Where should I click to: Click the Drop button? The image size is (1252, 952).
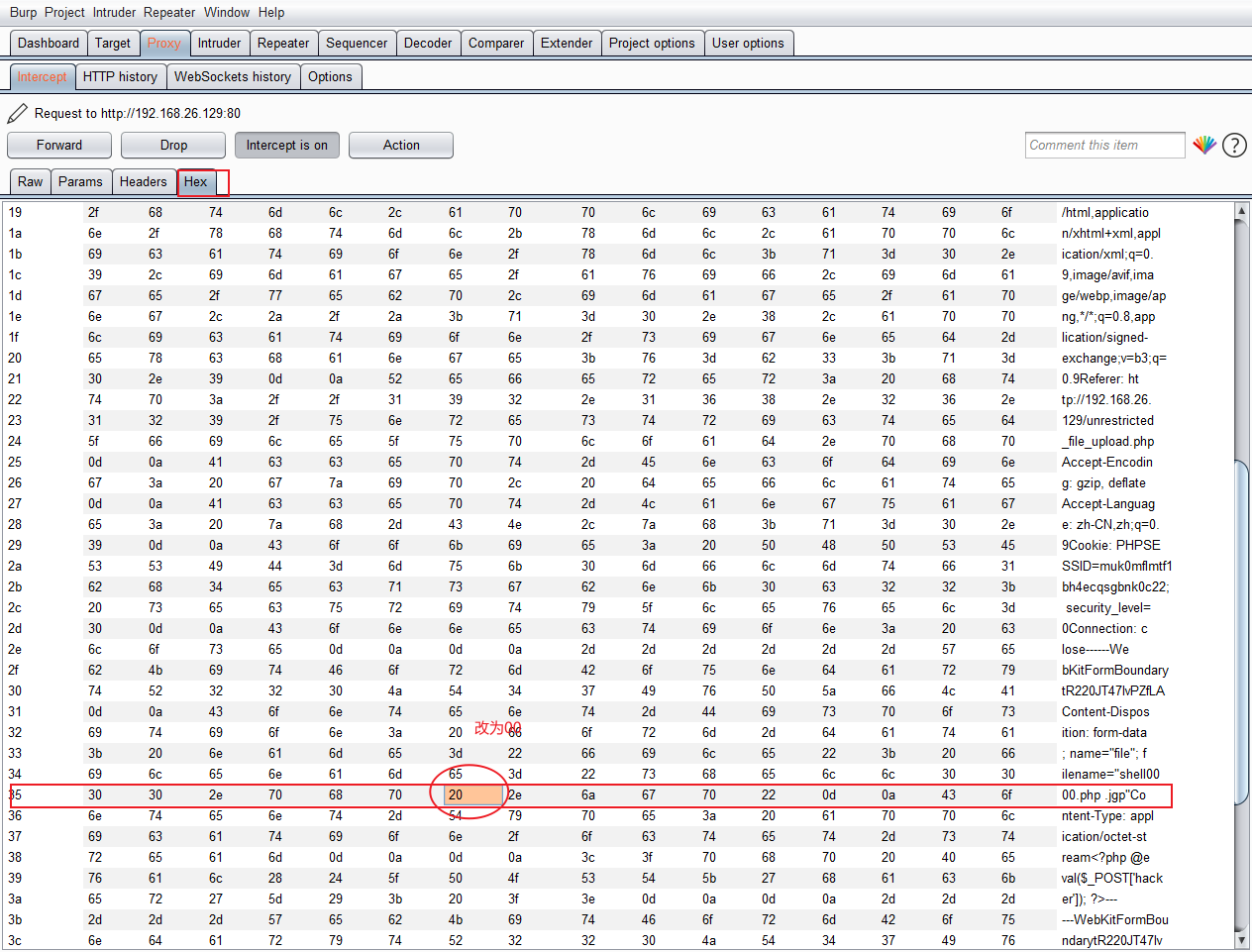coord(173,145)
